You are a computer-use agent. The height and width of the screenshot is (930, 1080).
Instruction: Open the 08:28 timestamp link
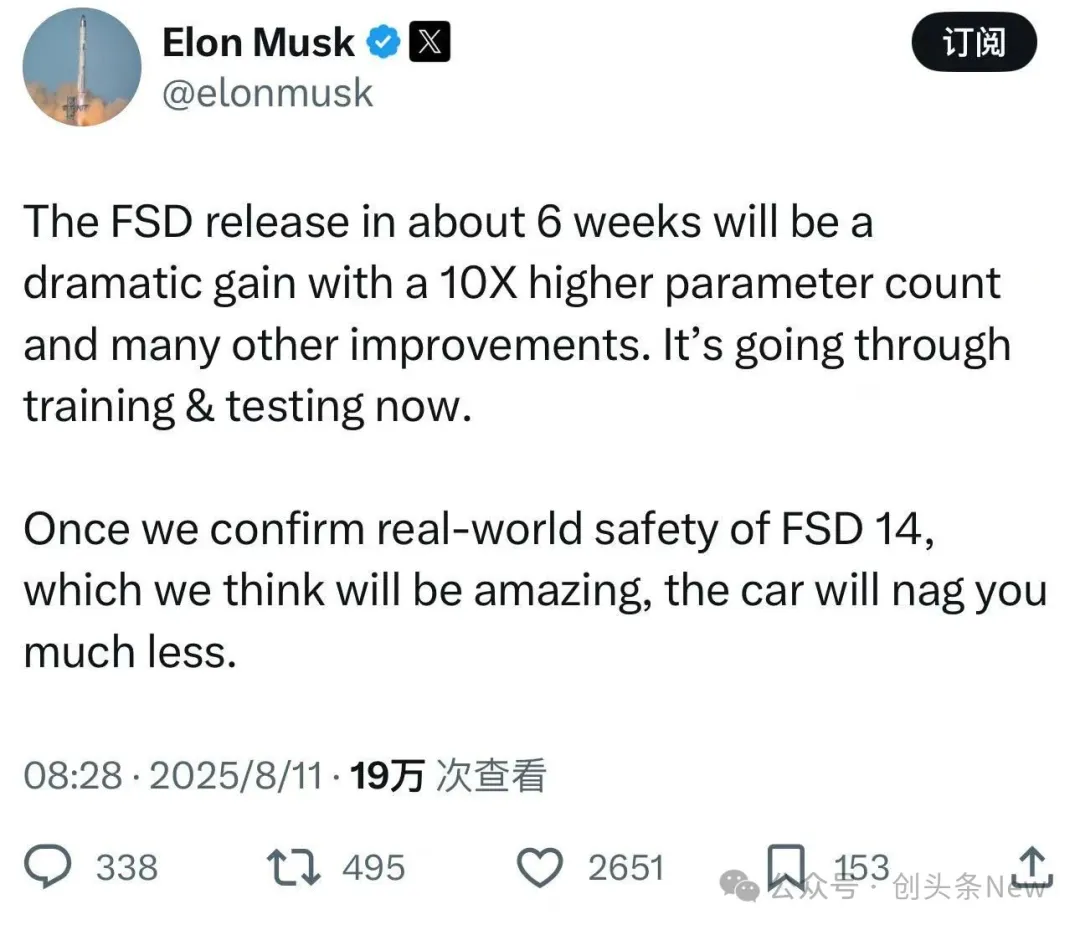coord(73,775)
